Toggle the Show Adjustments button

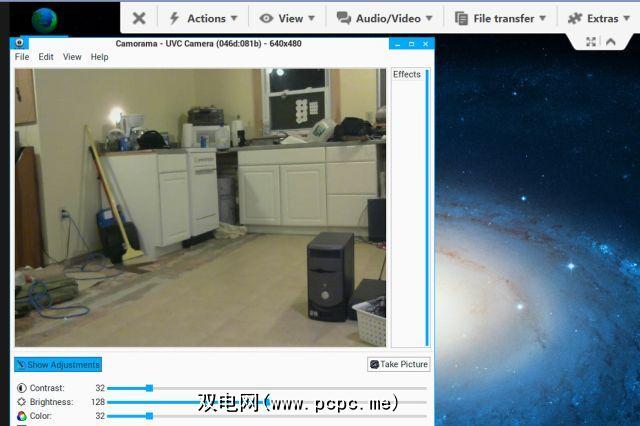click(58, 364)
